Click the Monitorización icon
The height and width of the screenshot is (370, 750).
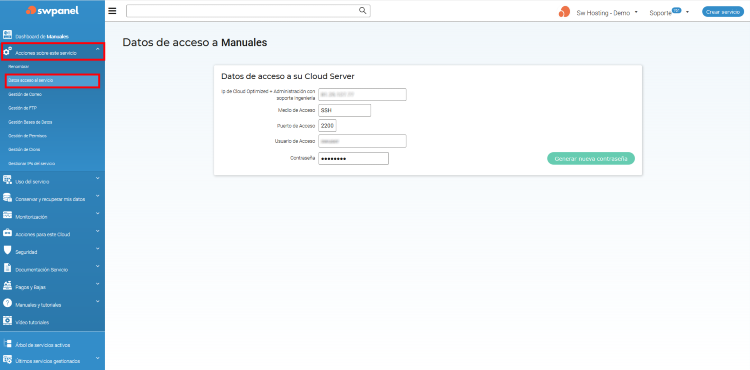pos(7,215)
